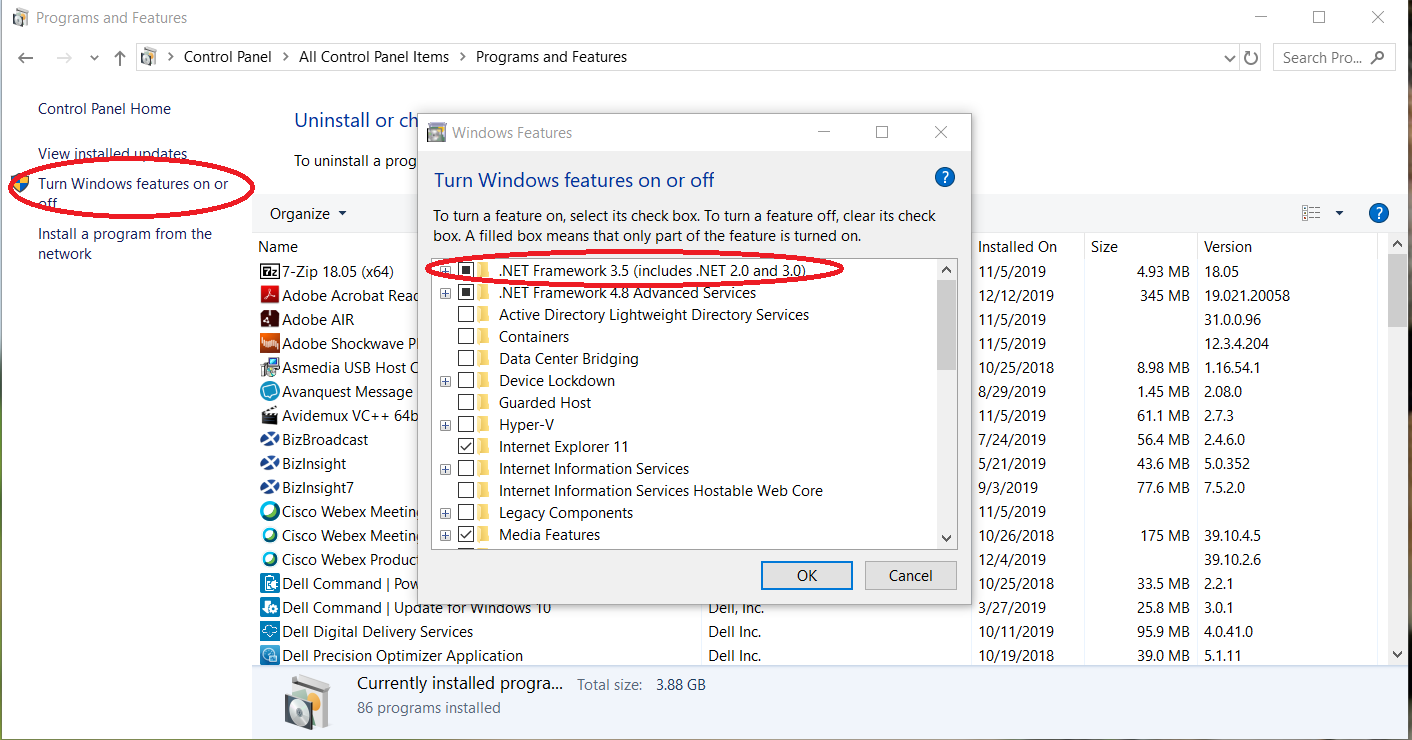Click the Control Panel icon in address bar
This screenshot has width=1412, height=740.
coord(148,57)
